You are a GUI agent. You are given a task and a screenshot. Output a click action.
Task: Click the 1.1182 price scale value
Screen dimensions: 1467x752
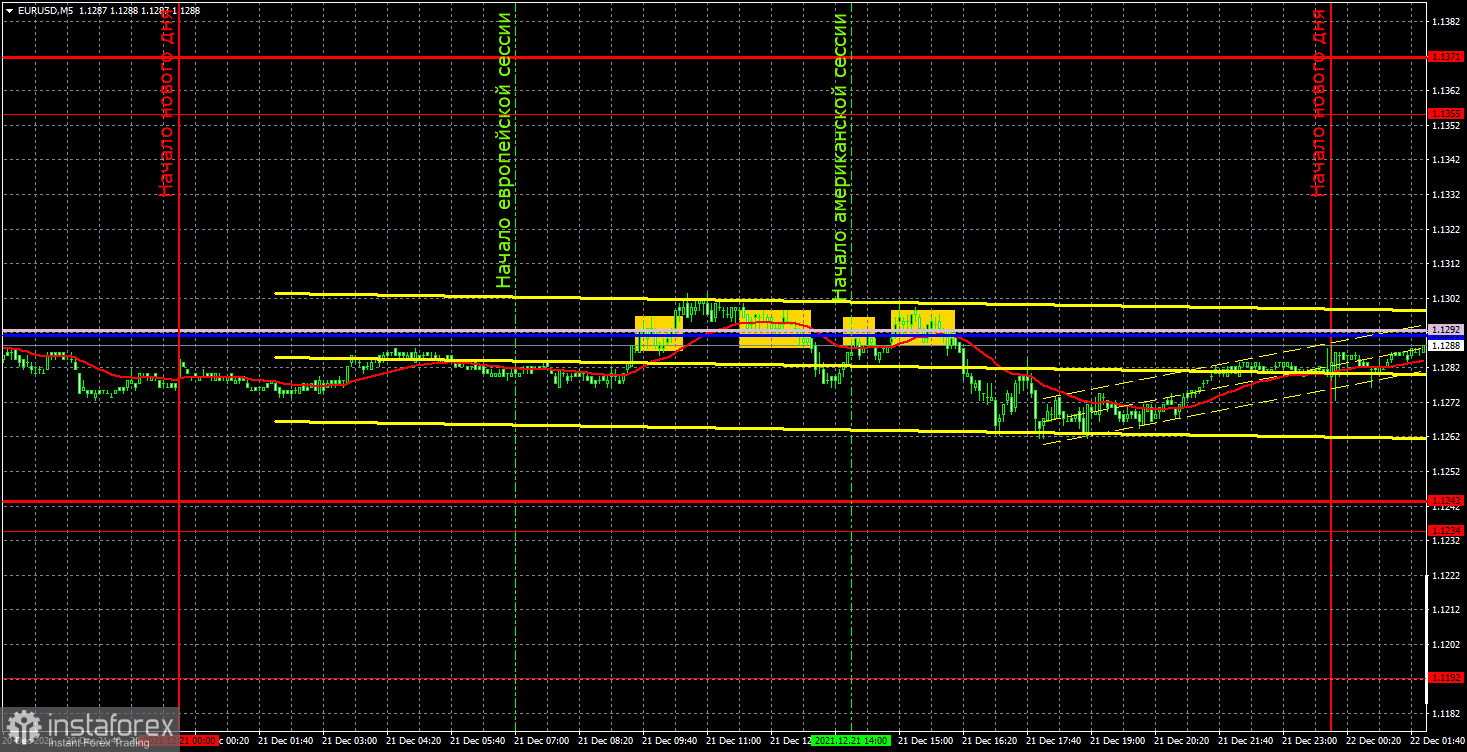1446,713
